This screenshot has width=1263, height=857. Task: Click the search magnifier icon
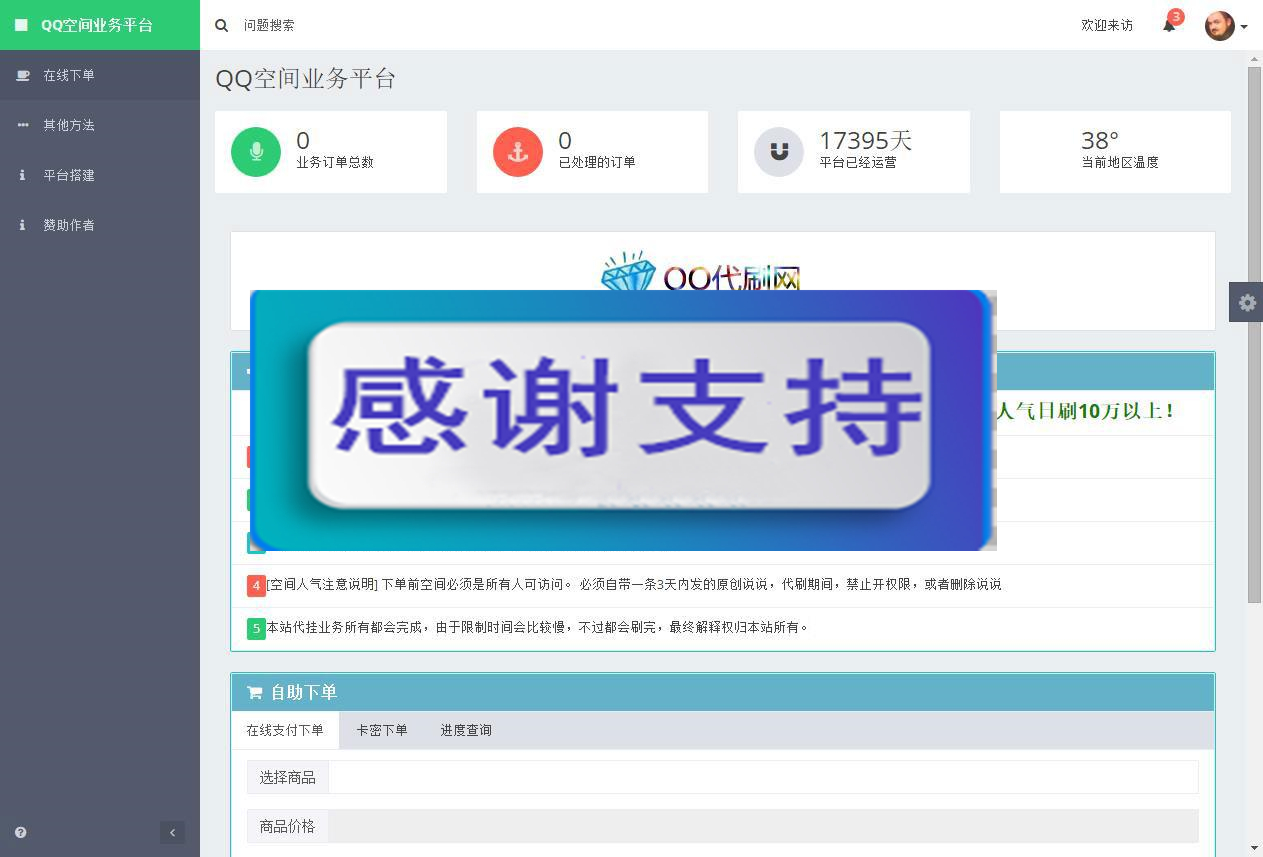(222, 25)
